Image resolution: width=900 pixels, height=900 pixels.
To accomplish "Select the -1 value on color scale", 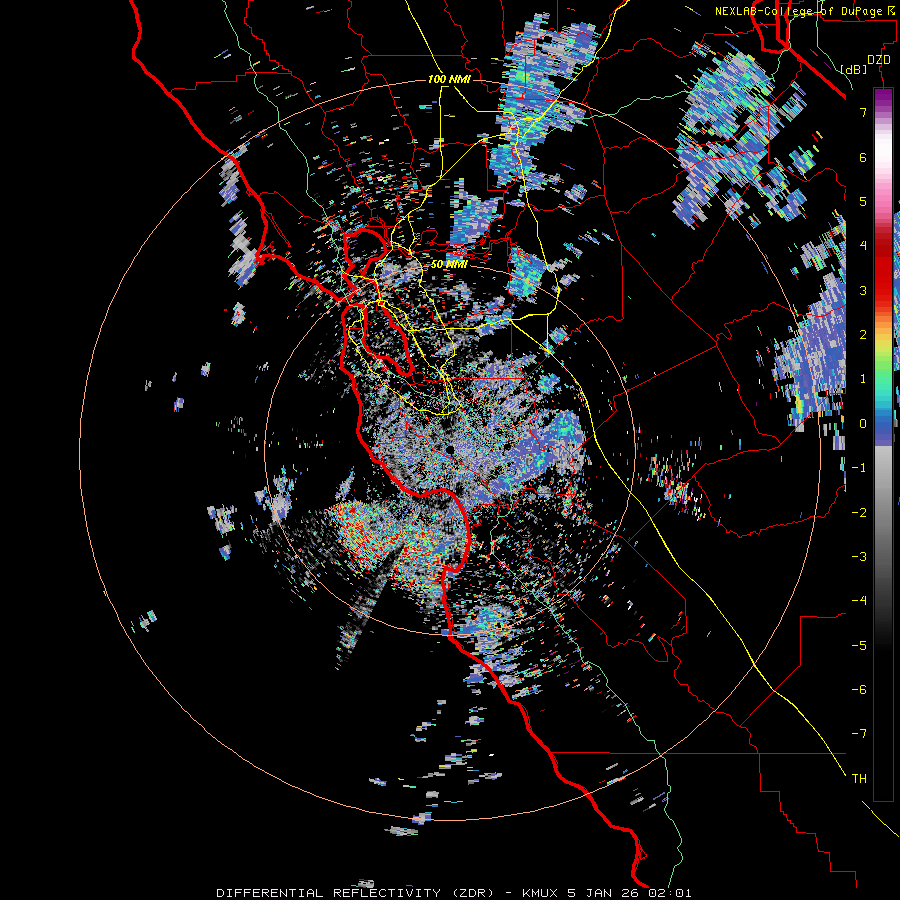I will point(859,468).
